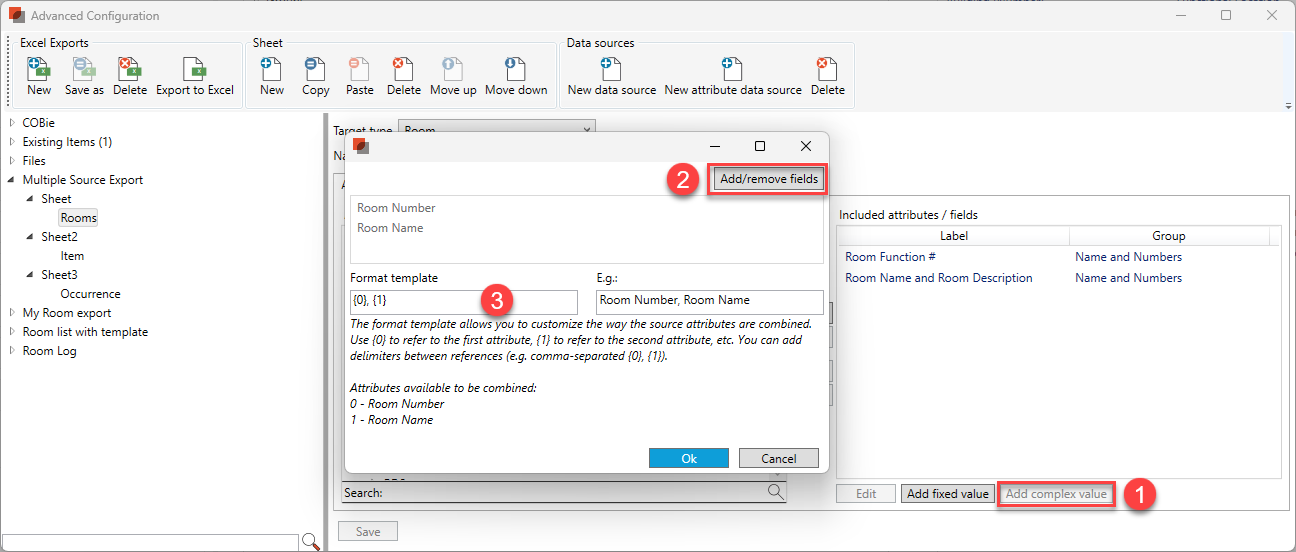
Task: Select the Room Function # row
Action: (890, 257)
